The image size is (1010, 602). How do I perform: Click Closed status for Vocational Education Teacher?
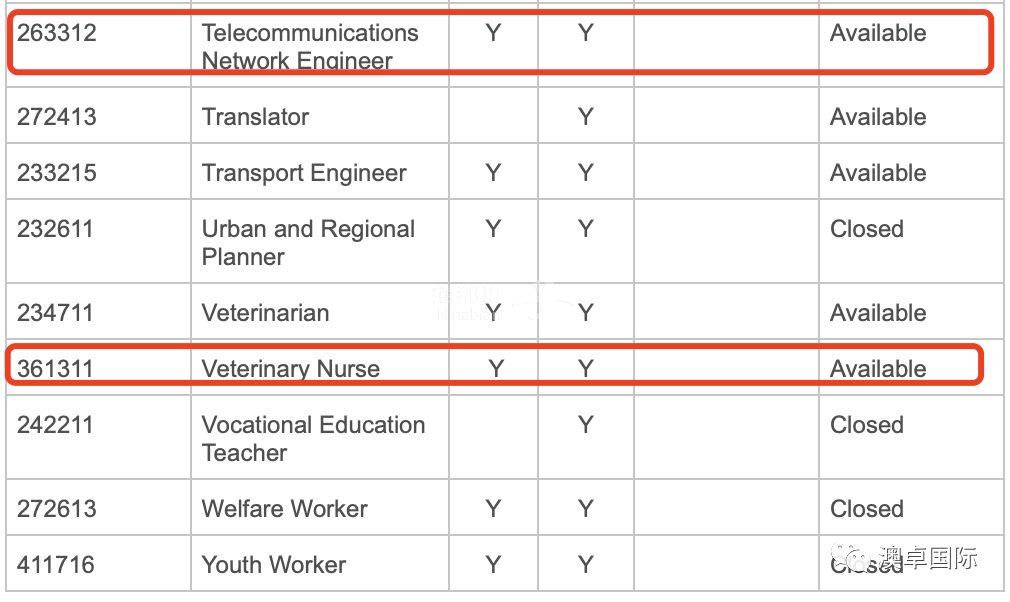[867, 424]
